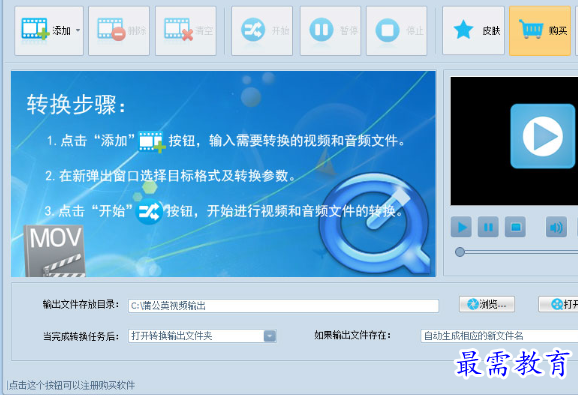Pause conversion with the 暂停 button
This screenshot has width=578, height=395.
click(x=330, y=31)
